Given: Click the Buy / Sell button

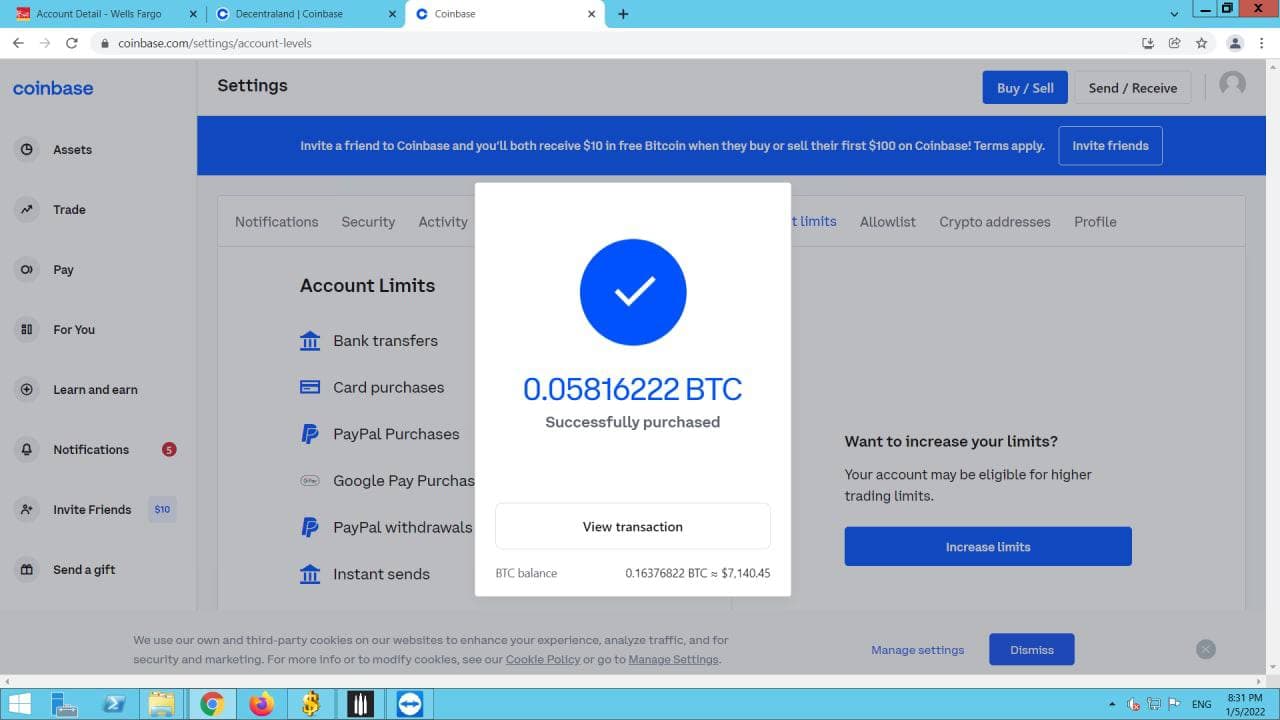Looking at the screenshot, I should coord(1025,88).
